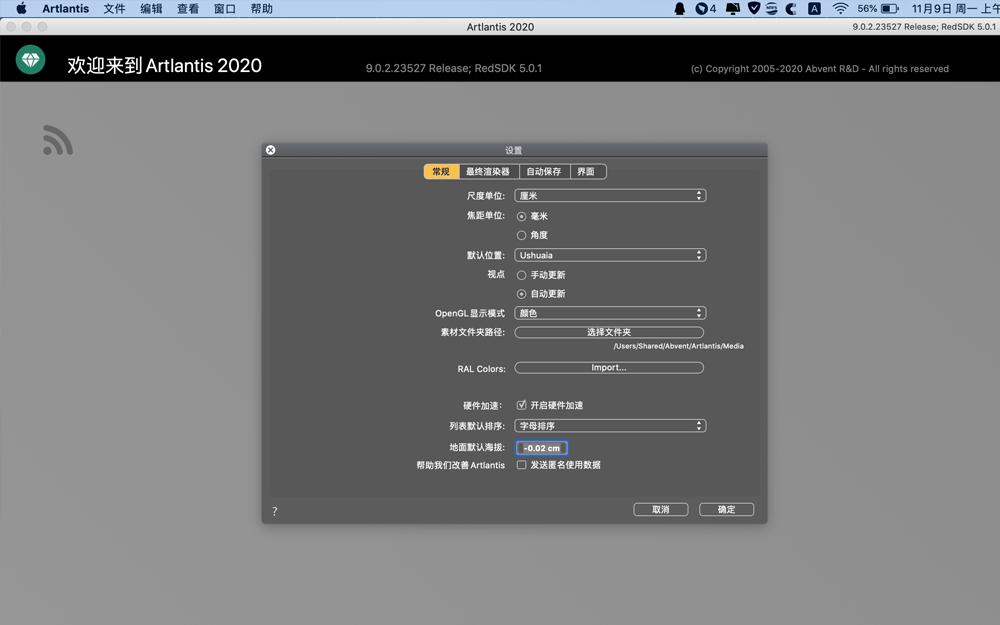Click the media path /Users/Shared/Abvent/Artlantis/Media text
Viewport: 1000px width, 625px height.
pyautogui.click(x=679, y=346)
